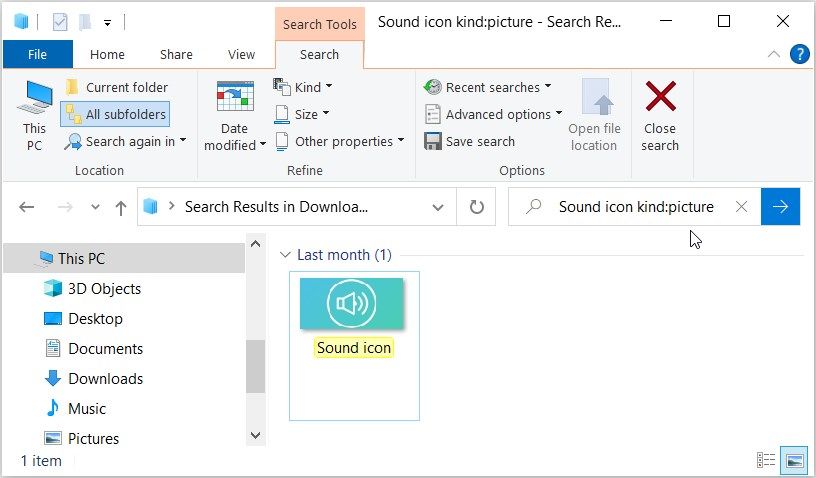
Task: Open Advanced options menu
Action: pos(495,114)
